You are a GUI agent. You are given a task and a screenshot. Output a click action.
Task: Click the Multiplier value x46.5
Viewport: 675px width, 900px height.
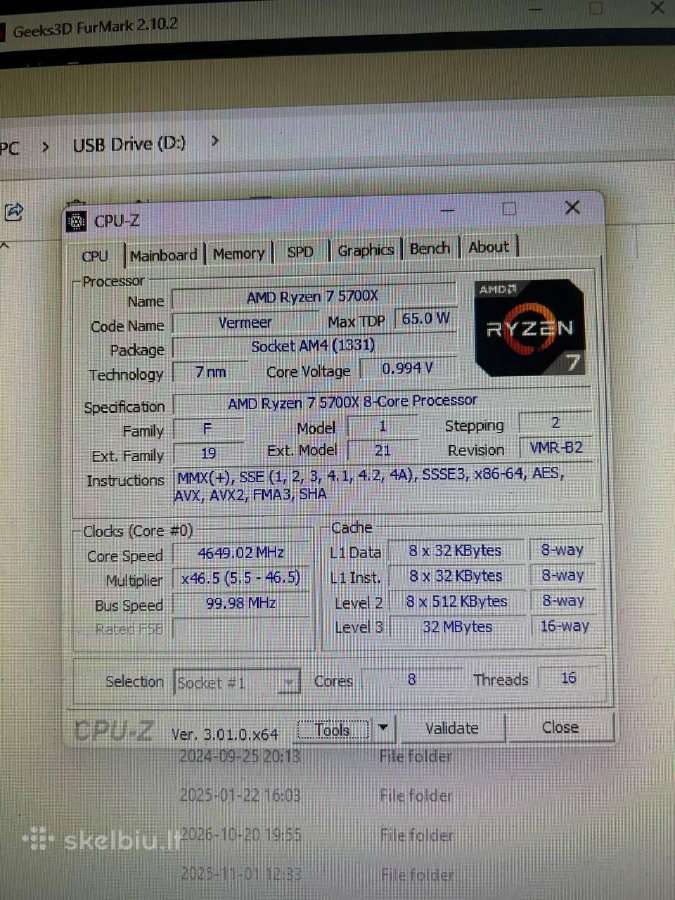pos(241,578)
